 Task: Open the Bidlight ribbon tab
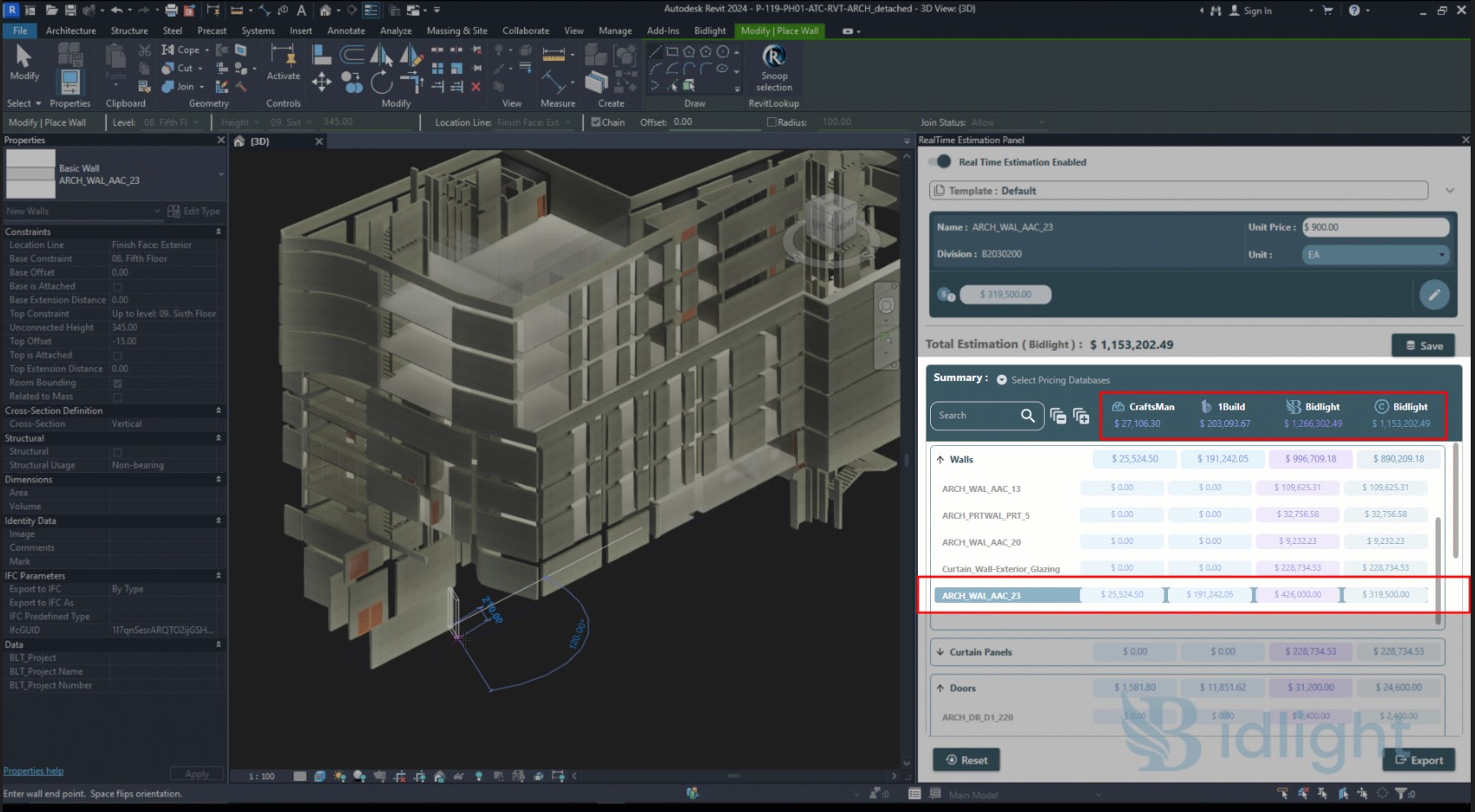[709, 30]
